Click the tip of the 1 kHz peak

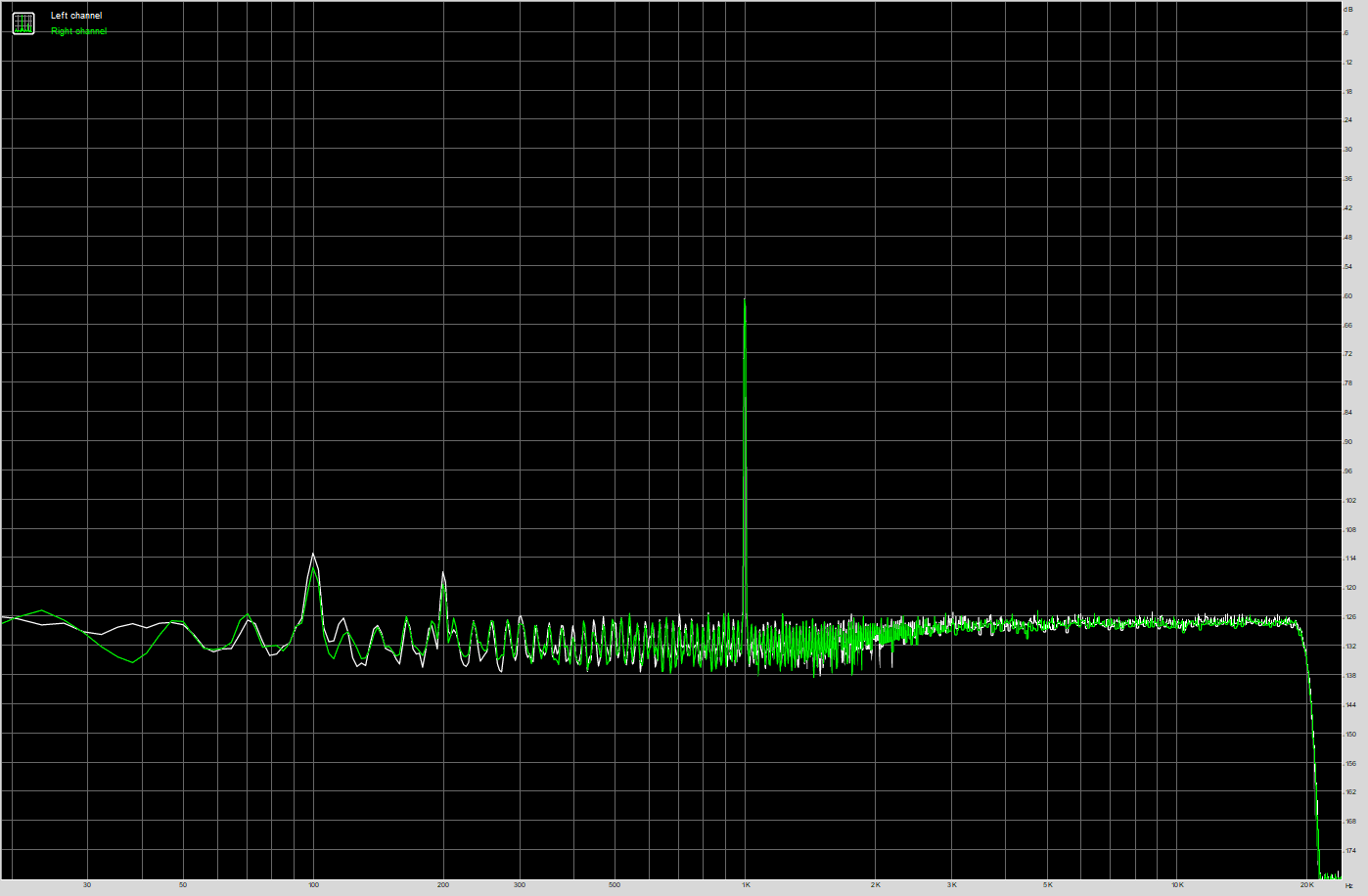(745, 300)
